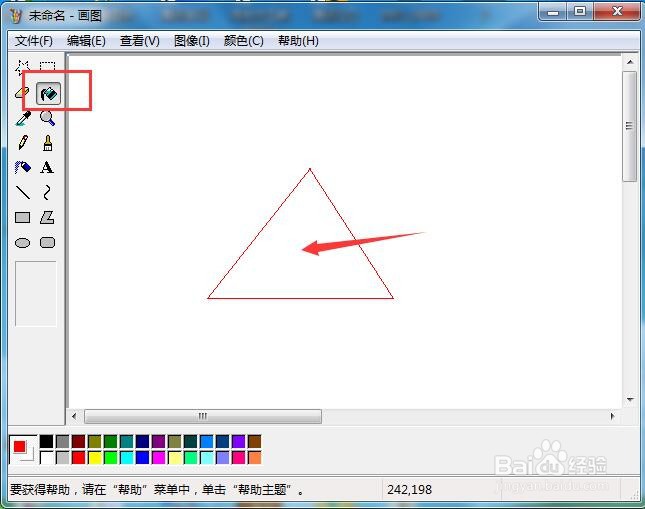The image size is (645, 509).
Task: Click the horizontal scrollbar right arrow
Action: pyautogui.click(x=613, y=416)
